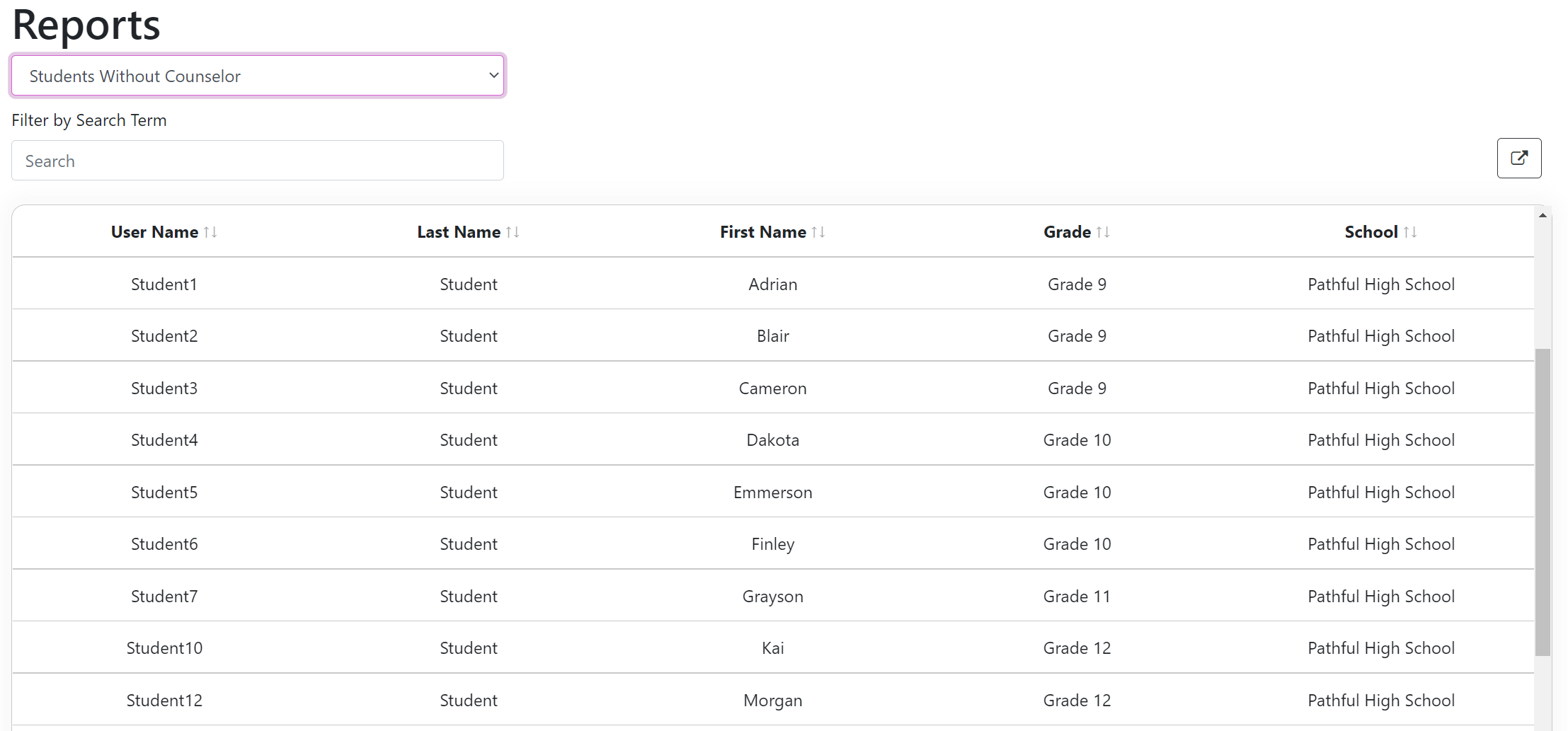The height and width of the screenshot is (731, 1568).
Task: Select the Student4 user name cell
Action: pos(164,440)
